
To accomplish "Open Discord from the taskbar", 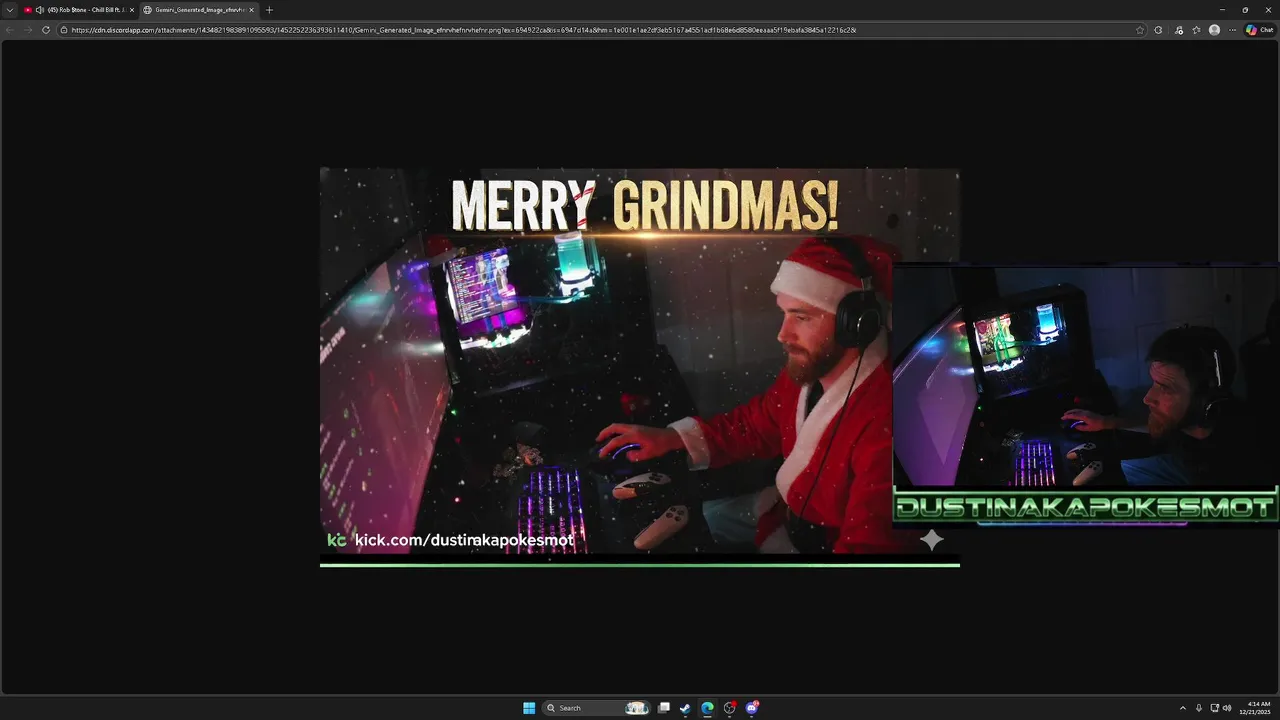I will click(x=752, y=708).
